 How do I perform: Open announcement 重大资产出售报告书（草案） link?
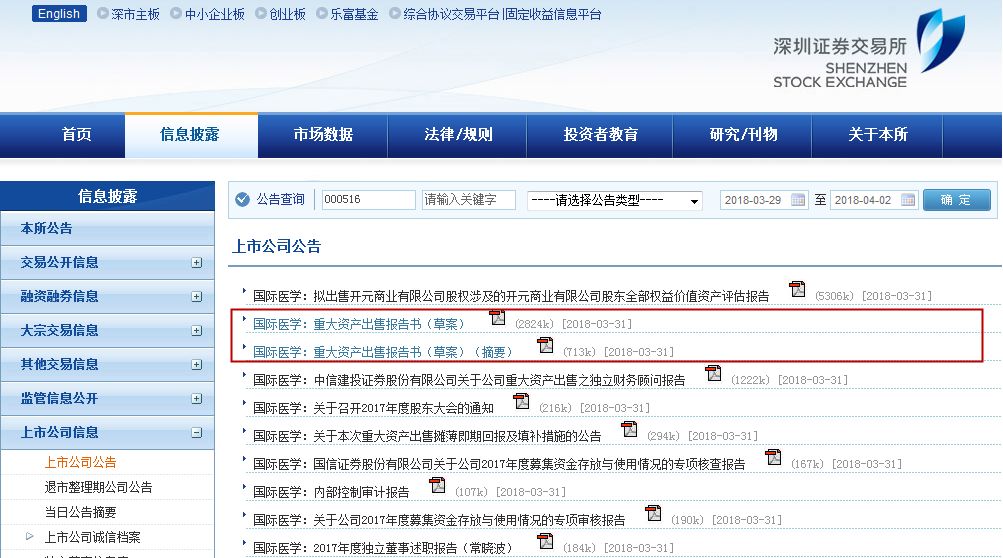(x=358, y=324)
